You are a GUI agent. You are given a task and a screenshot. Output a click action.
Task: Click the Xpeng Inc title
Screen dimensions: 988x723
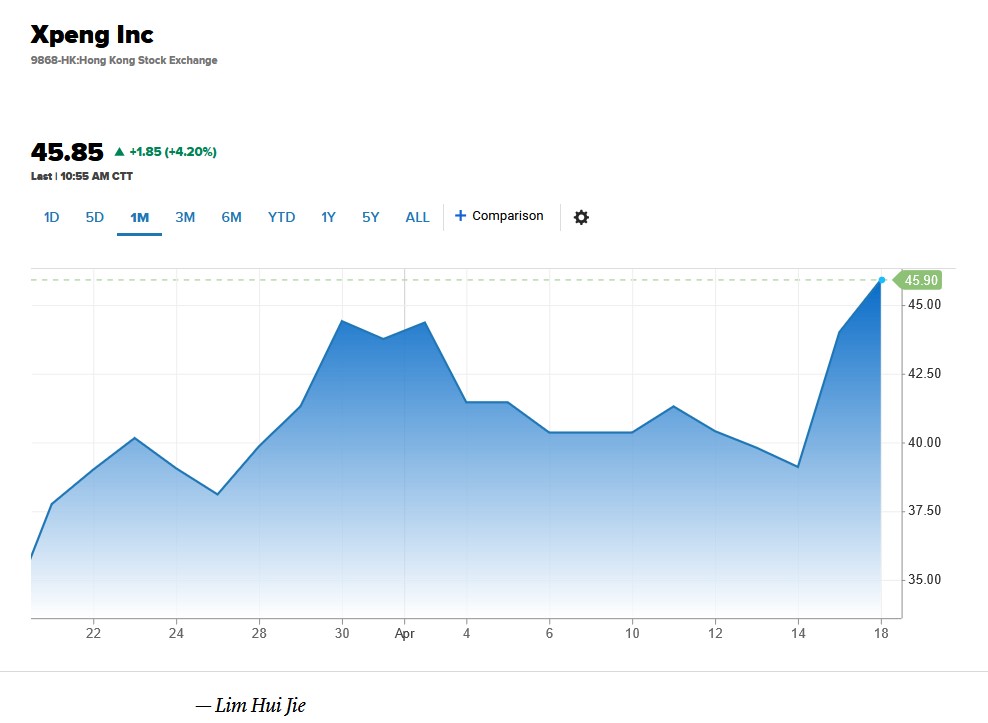(92, 35)
